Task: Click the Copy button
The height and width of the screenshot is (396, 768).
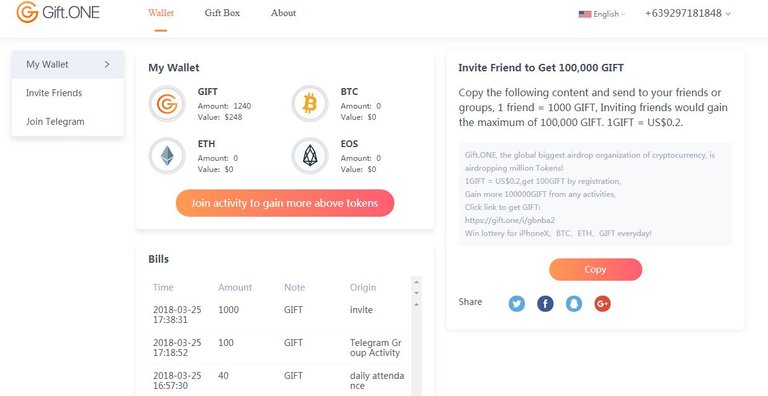Action: tap(595, 270)
